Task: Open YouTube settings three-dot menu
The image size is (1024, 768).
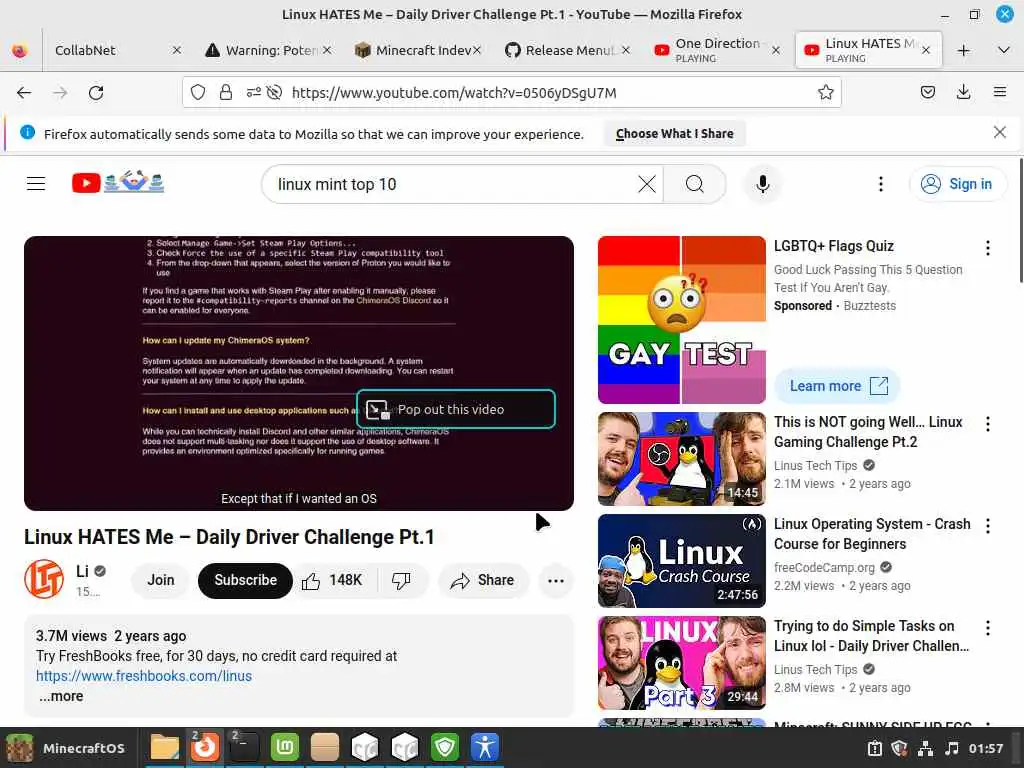Action: point(881,184)
